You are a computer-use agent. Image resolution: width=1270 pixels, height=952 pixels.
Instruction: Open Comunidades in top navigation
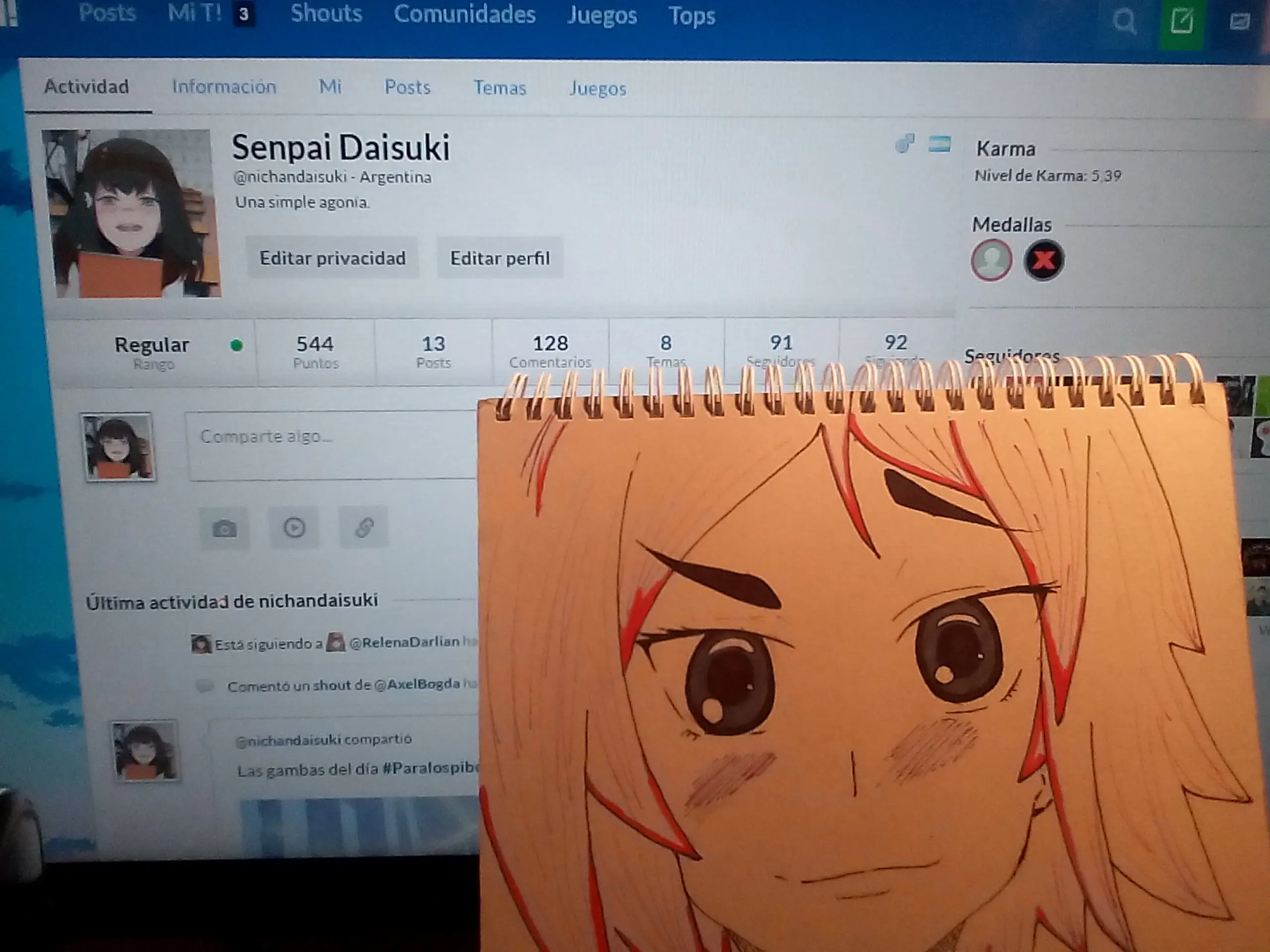click(x=464, y=14)
